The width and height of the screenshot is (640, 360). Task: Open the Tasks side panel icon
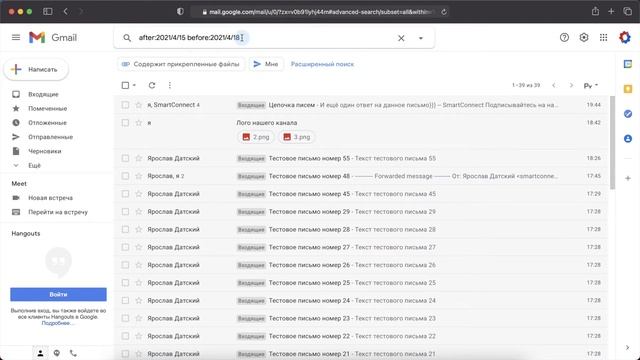628,114
